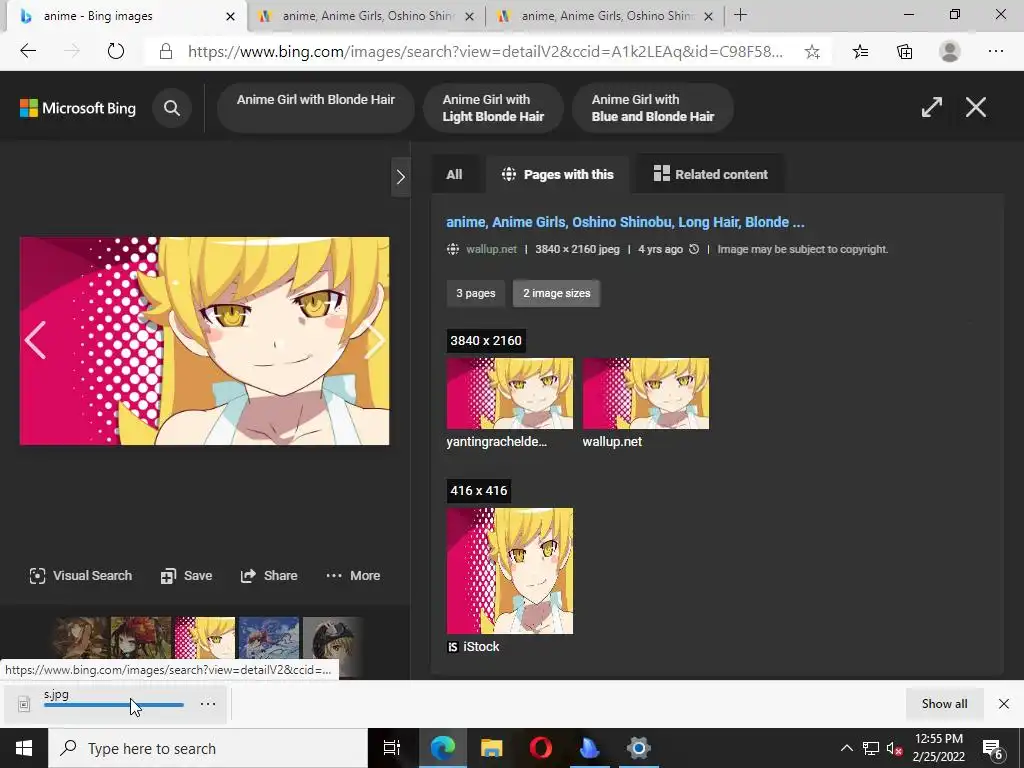Viewport: 1024px width, 768px height.
Task: Open Task View on the taskbar
Action: (392, 748)
